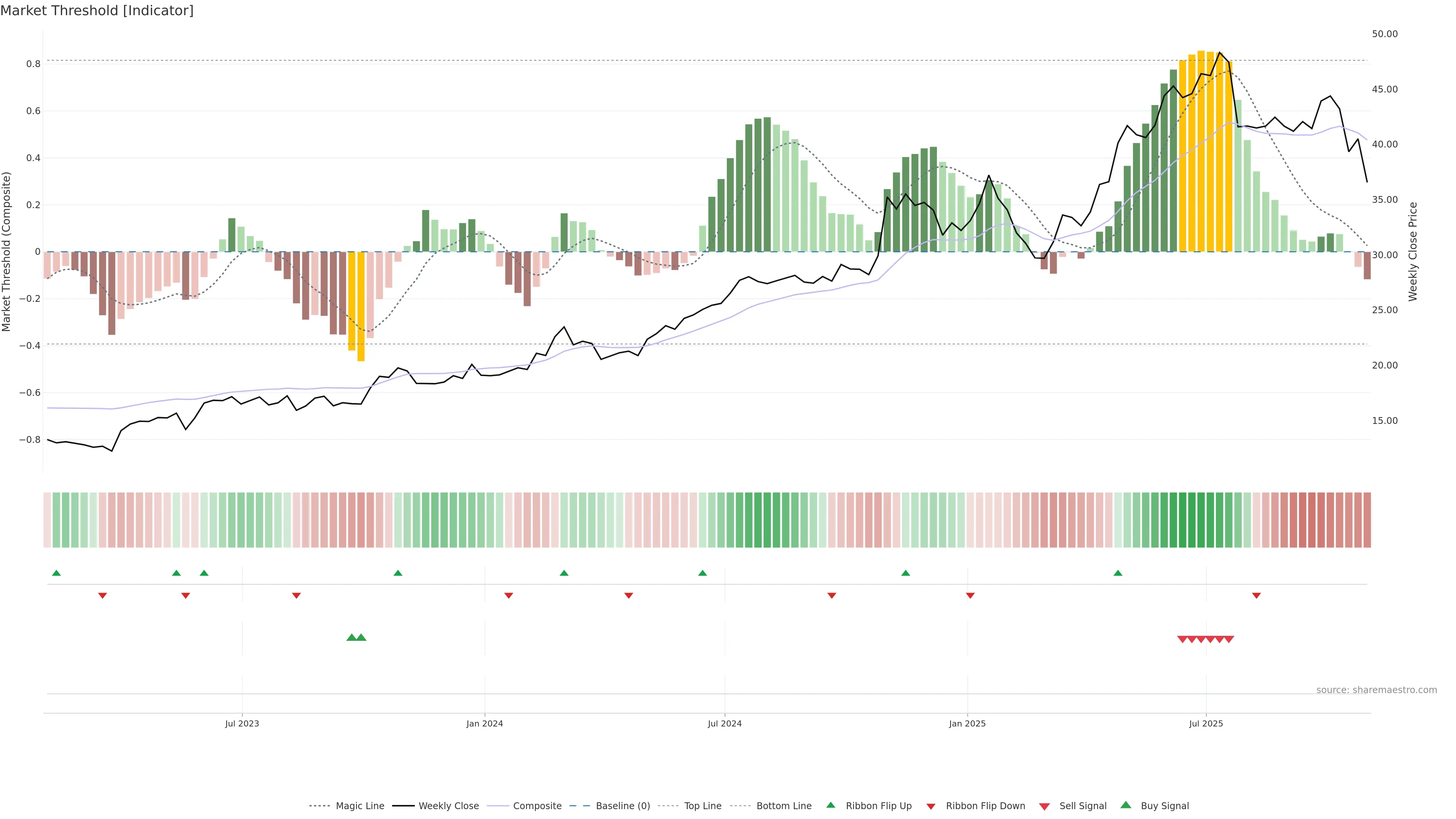Click the Buy Signal legend triangle icon

pyautogui.click(x=1126, y=805)
